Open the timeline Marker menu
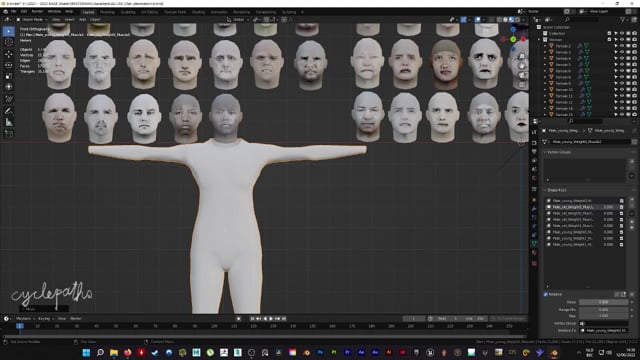Viewport: 640px width, 360px height. pos(76,319)
